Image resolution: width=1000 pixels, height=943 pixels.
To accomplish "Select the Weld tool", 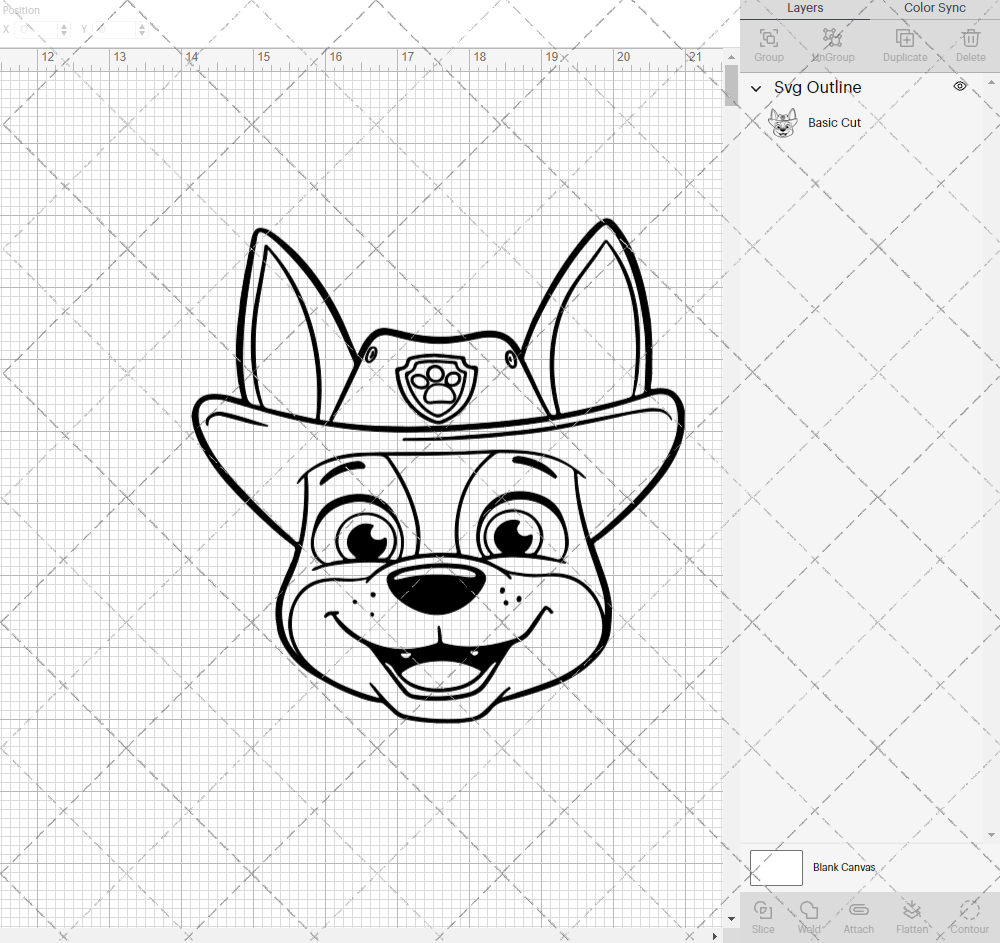I will pos(809,915).
